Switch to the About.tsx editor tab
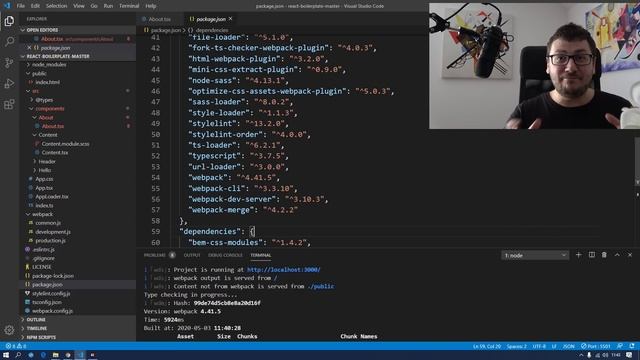Screen dimensions: 640x360 point(159,19)
